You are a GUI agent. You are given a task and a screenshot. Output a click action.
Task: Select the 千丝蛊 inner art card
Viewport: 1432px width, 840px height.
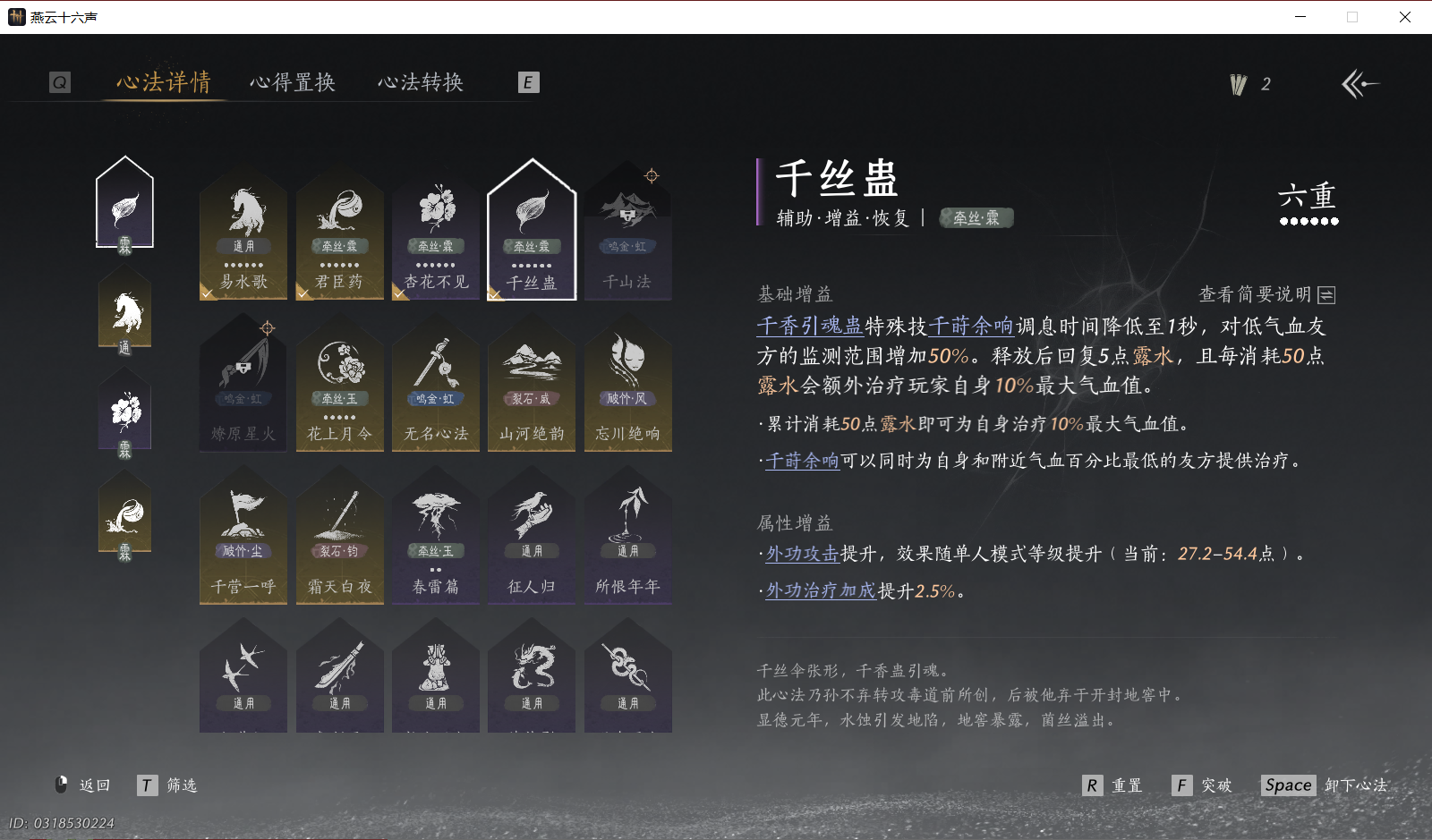pyautogui.click(x=532, y=231)
